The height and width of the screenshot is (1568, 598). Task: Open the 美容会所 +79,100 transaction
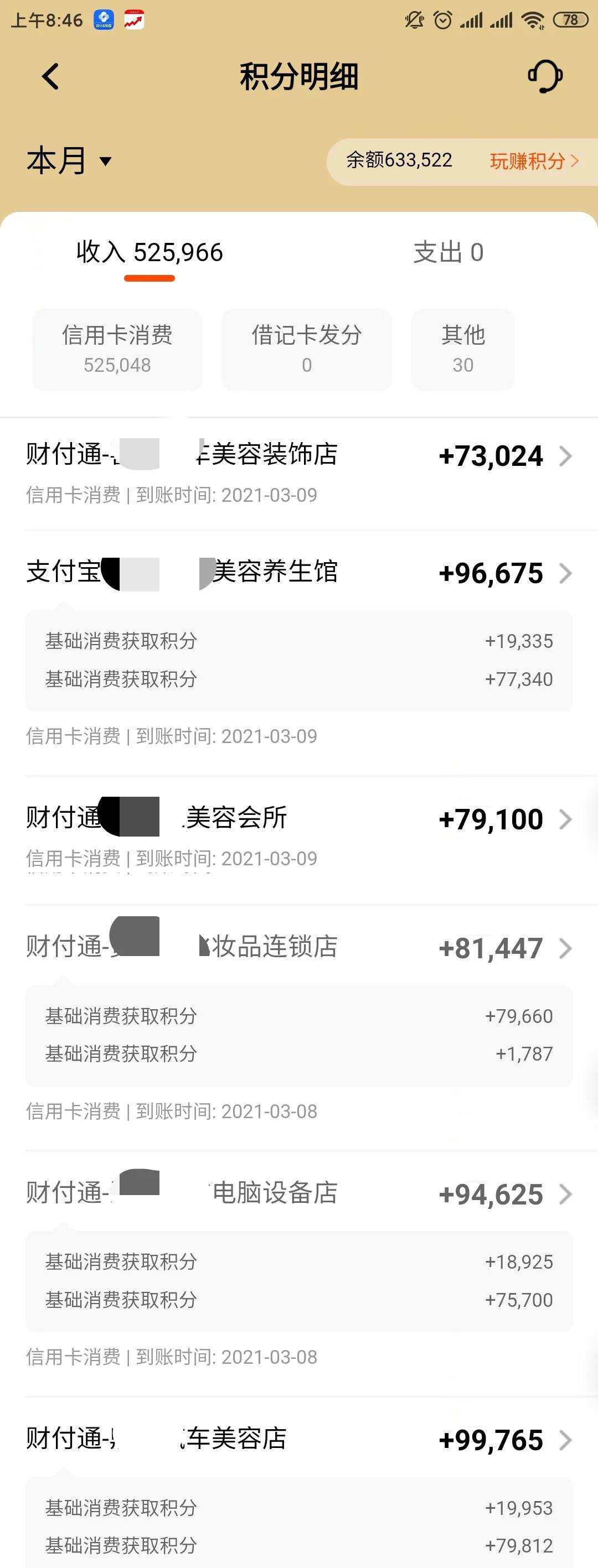(x=299, y=835)
